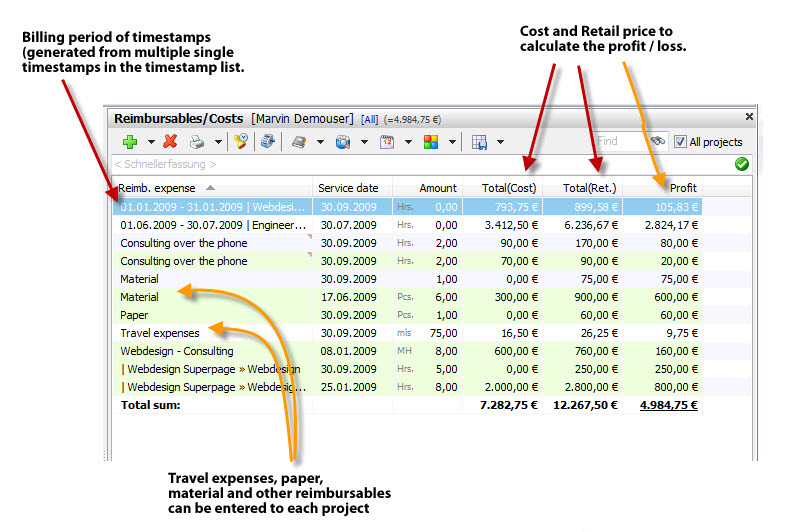Click retail cell 2.800,00 €
Viewport: 806px width, 532px height.
[x=591, y=387]
